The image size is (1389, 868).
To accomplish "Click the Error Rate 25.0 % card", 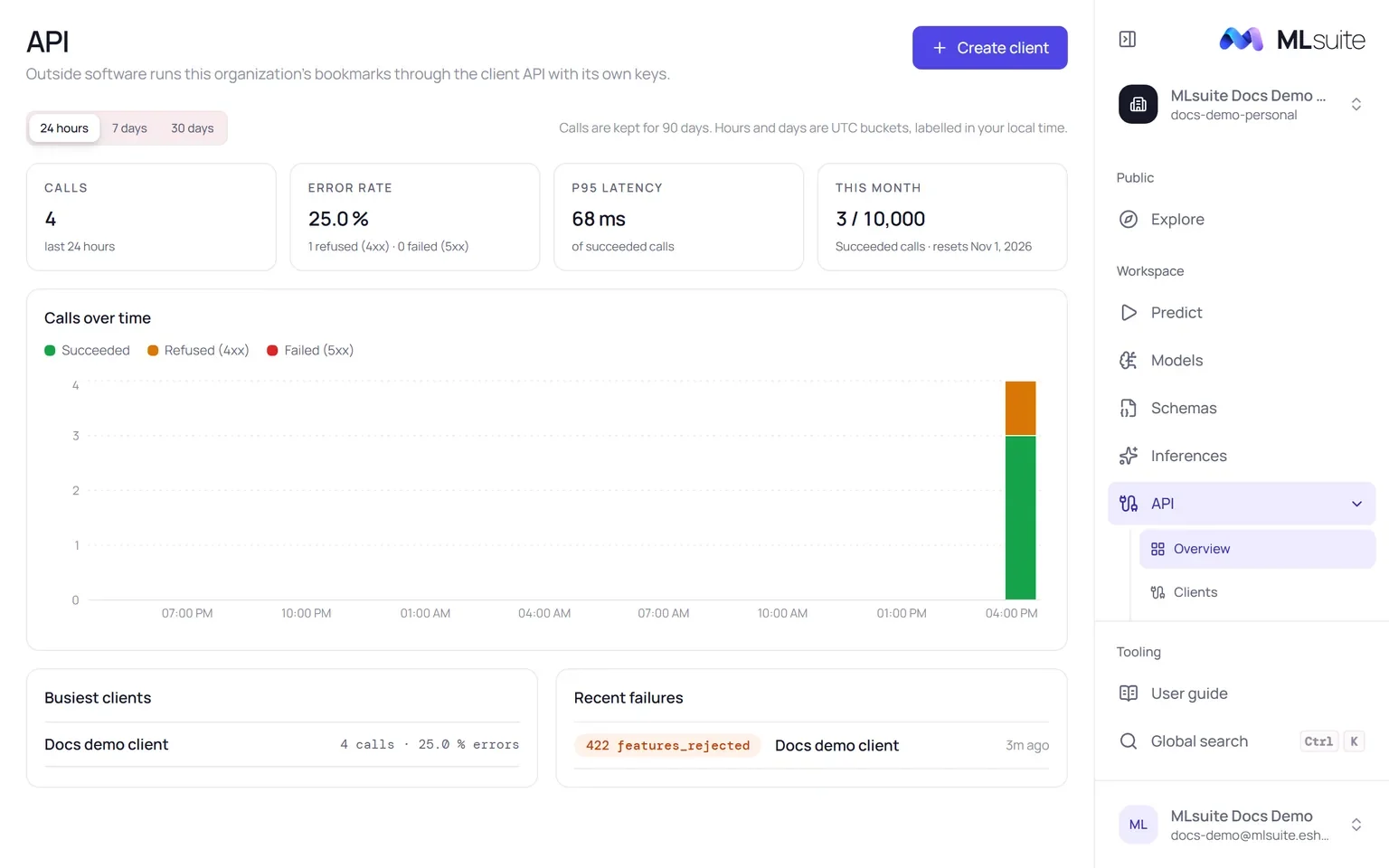I will click(x=414, y=217).
